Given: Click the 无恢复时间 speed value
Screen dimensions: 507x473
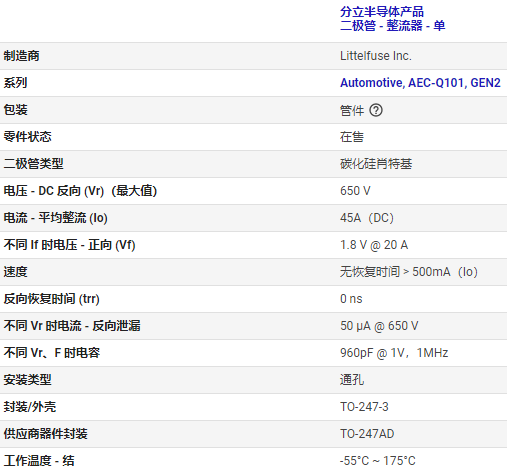Looking at the screenshot, I should [x=409, y=272].
